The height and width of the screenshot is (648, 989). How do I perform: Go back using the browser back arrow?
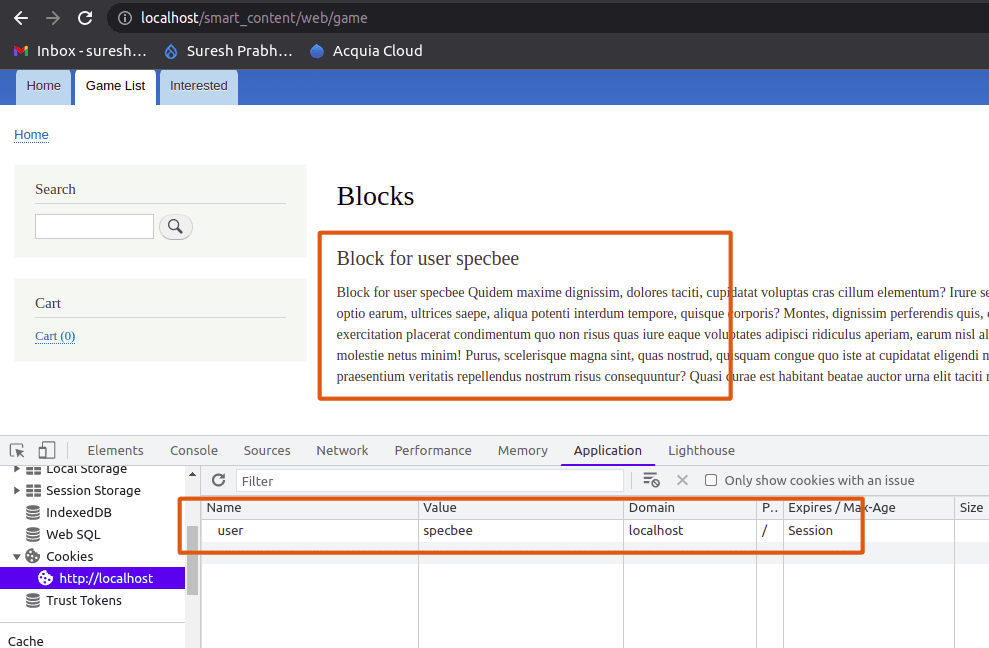point(20,18)
